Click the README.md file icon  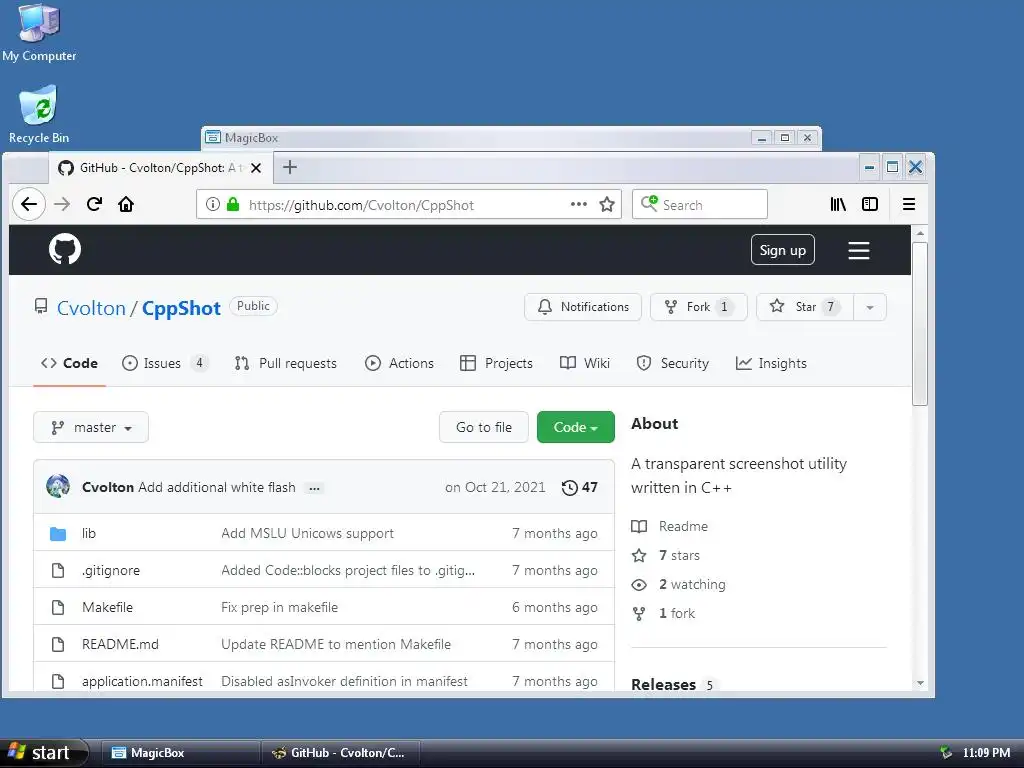pyautogui.click(x=58, y=644)
